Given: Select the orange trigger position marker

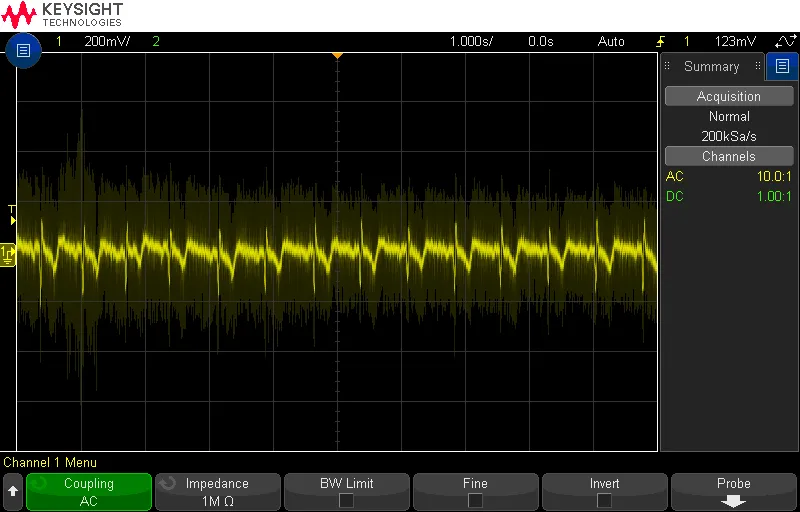Looking at the screenshot, I should coord(337,55).
